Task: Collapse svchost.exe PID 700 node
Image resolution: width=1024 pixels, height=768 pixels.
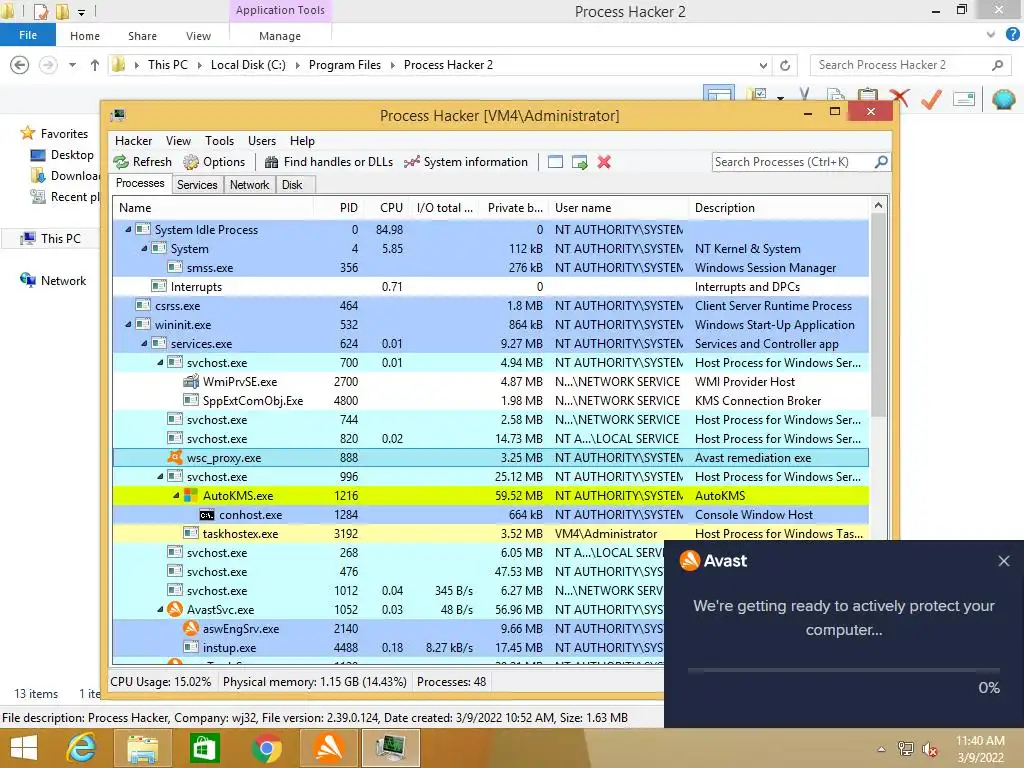Action: point(160,362)
